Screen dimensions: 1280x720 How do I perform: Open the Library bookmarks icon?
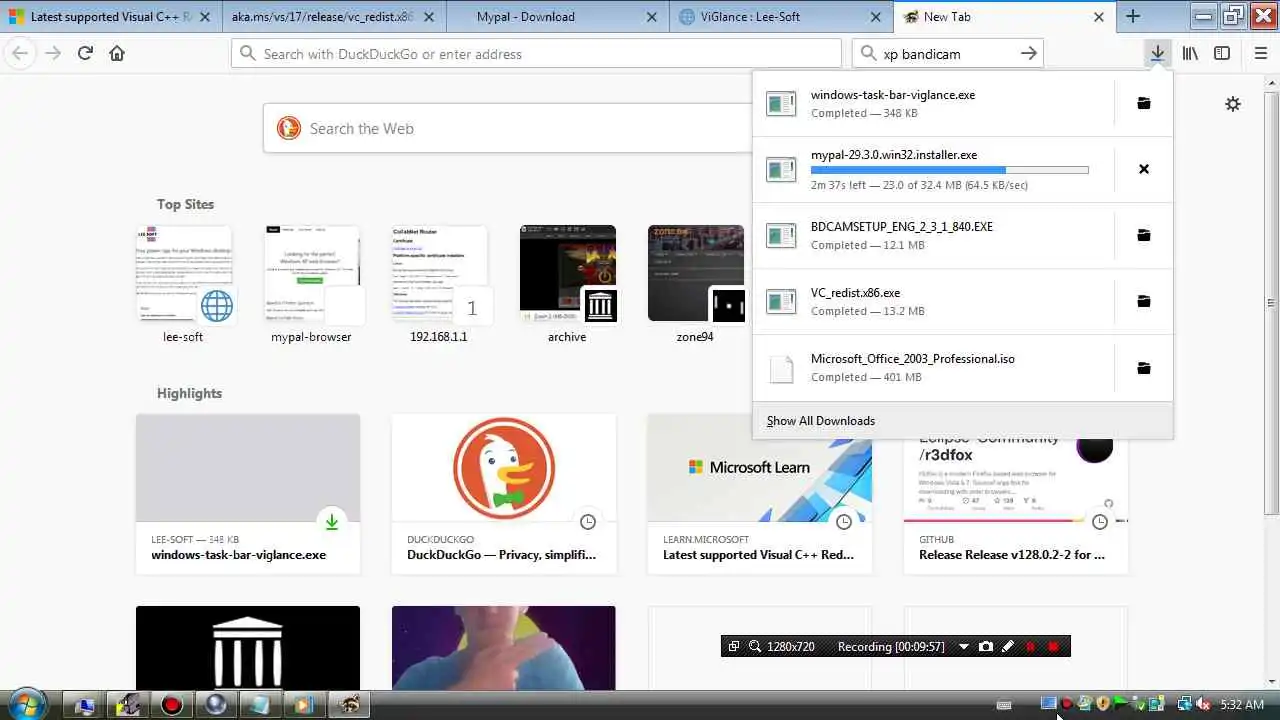pyautogui.click(x=1190, y=54)
